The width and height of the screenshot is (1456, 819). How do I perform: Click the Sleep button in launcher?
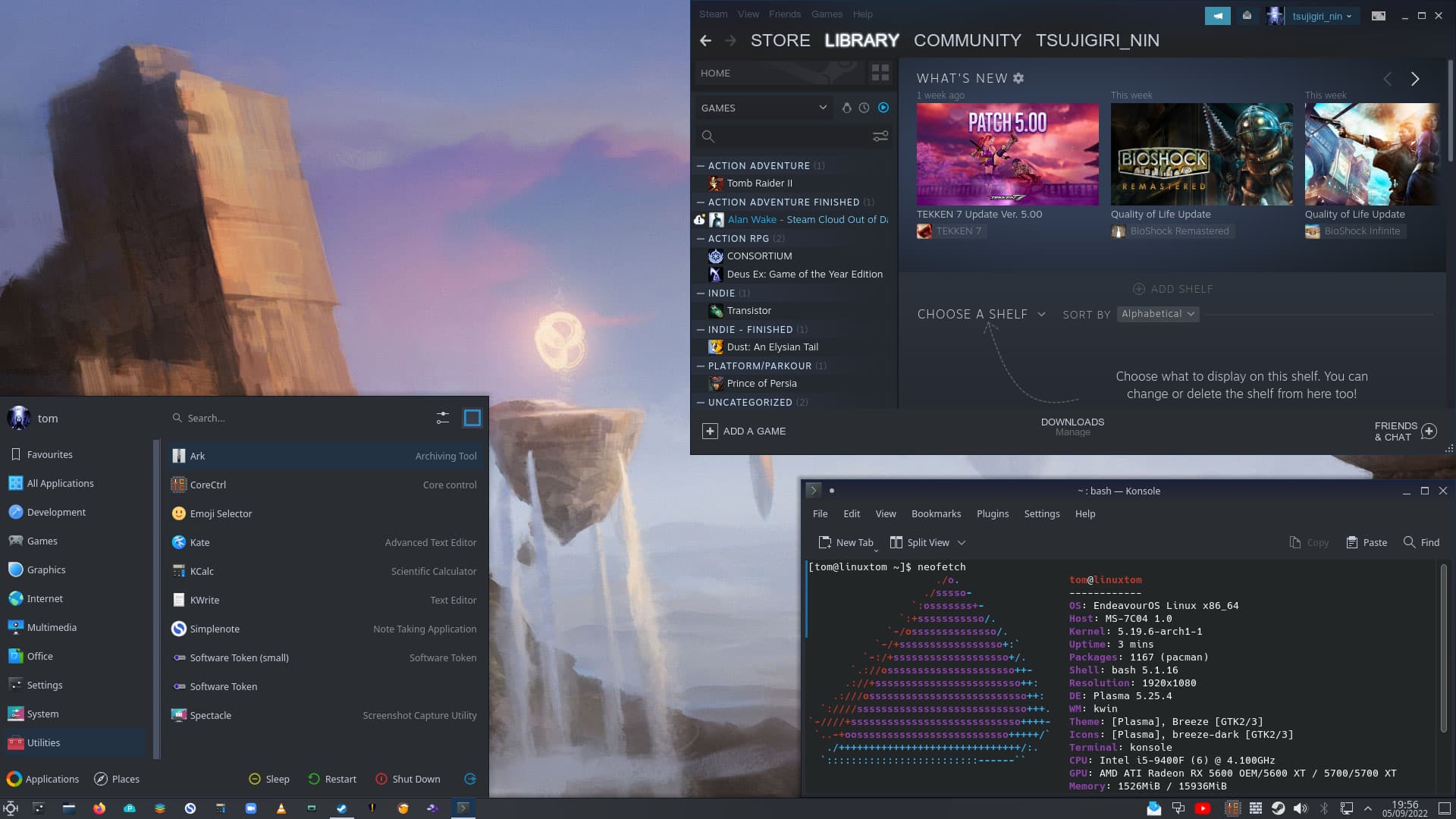tap(269, 779)
